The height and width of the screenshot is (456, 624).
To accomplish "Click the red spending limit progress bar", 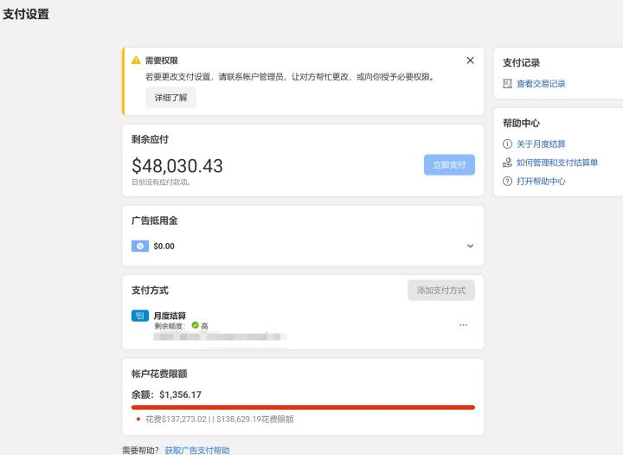I will (x=303, y=407).
